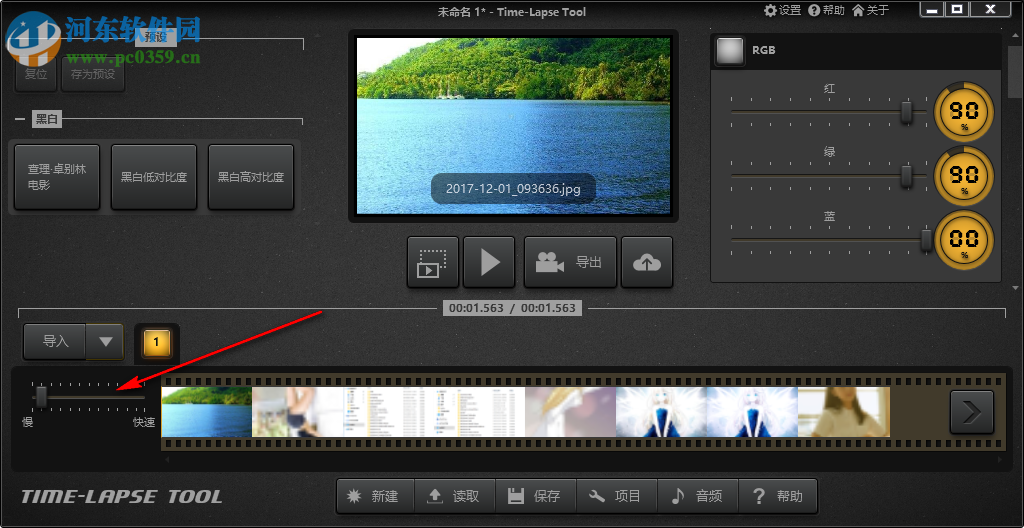Click the 导出 export video button
Screen dimensions: 1024x528
pos(570,262)
